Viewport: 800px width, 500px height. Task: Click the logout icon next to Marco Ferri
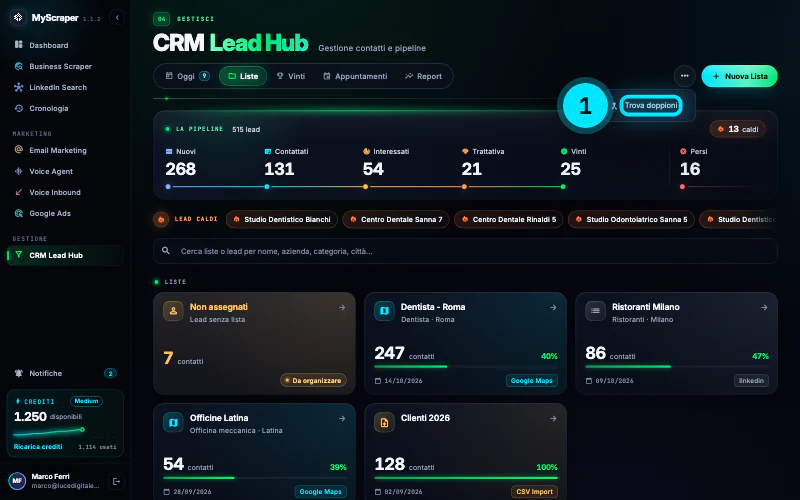click(x=116, y=481)
